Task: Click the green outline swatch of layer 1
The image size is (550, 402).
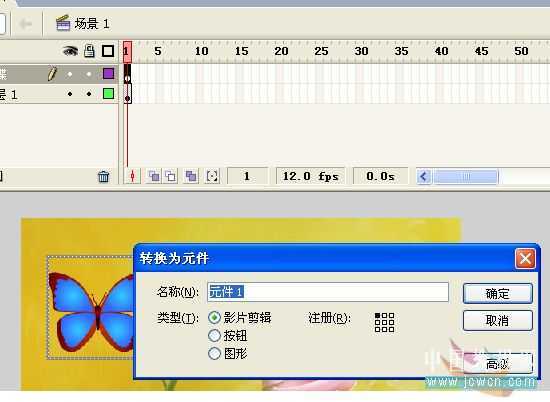Action: [108, 94]
